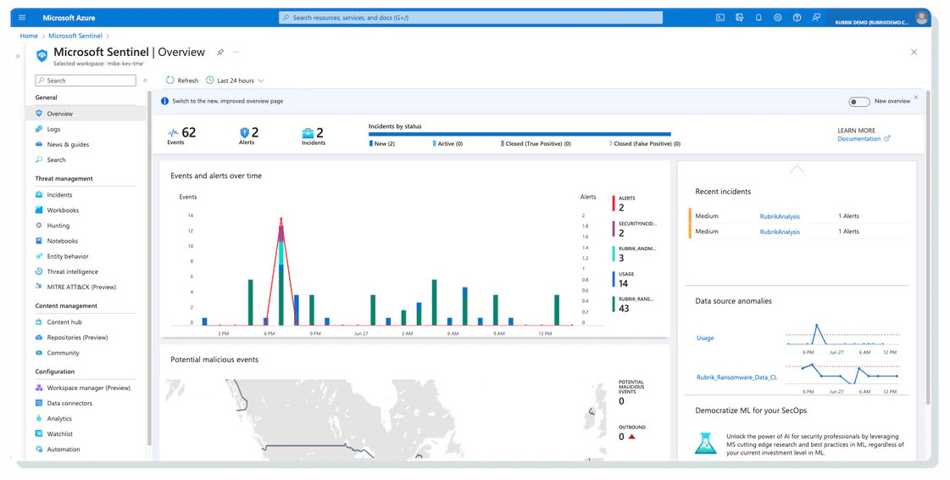Open the Help question mark icon
Viewport: 950px width, 480px height.
click(797, 18)
